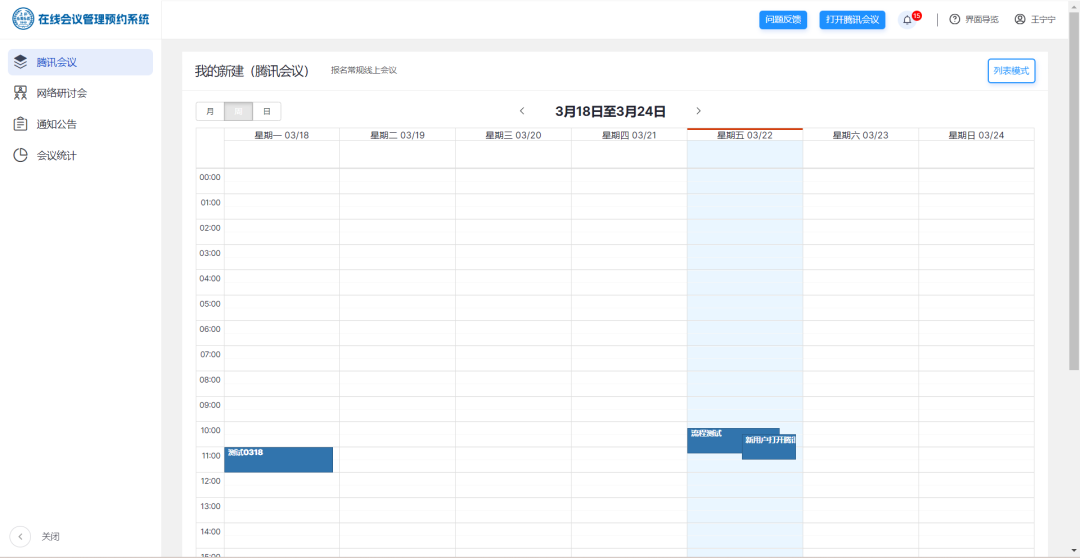Click the 星期三 03/20 column header
The image size is (1080, 558).
pyautogui.click(x=513, y=135)
